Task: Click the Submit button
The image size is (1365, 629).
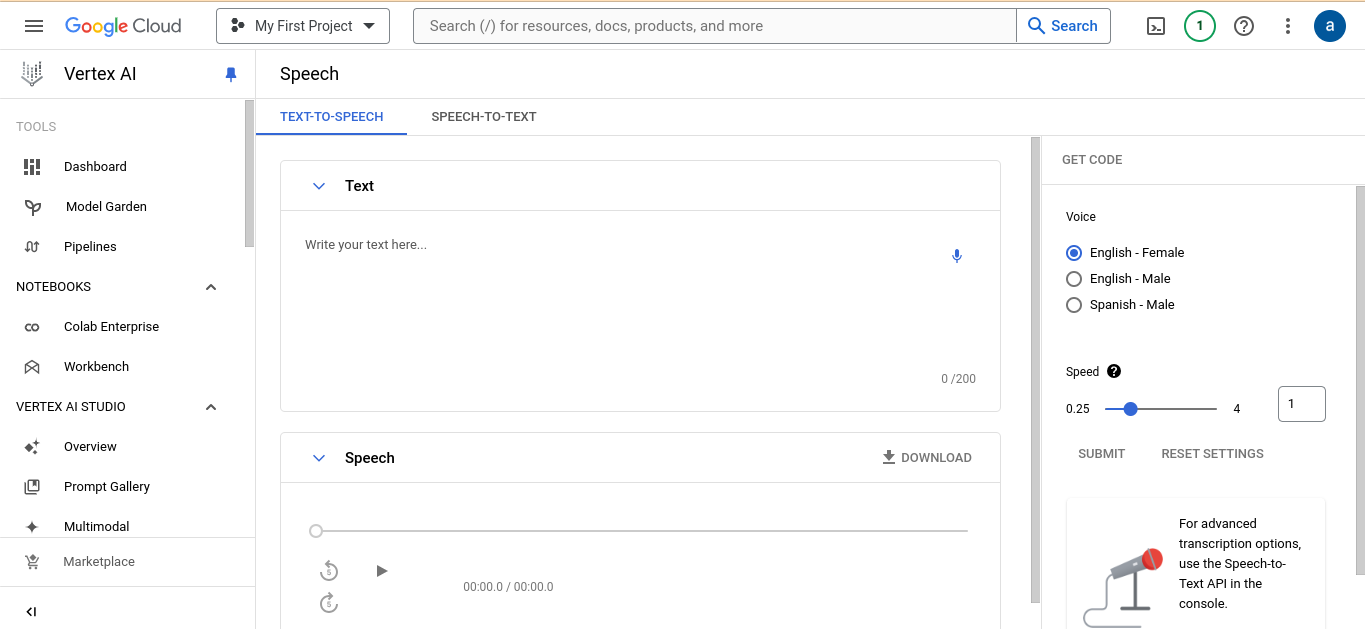Action: pyautogui.click(x=1102, y=454)
